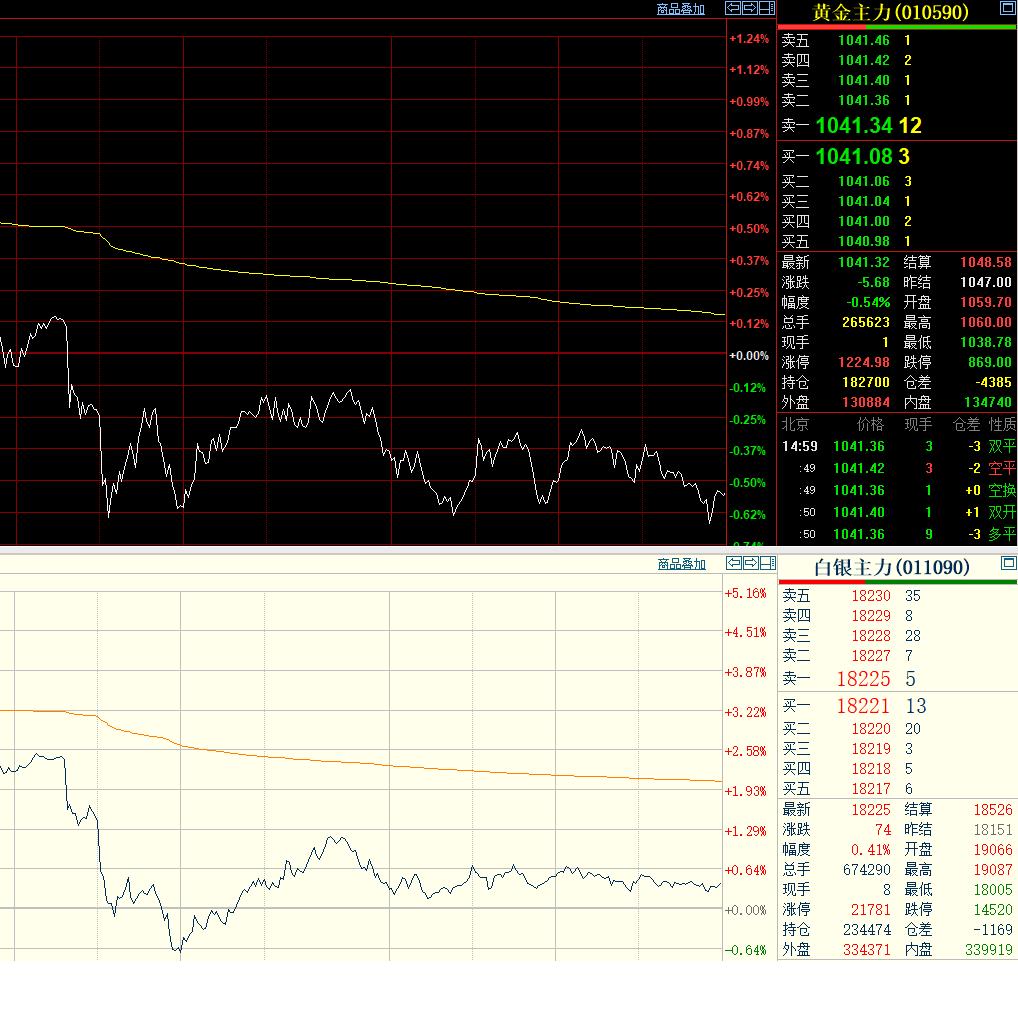Select silver 买五 price 18217

click(871, 789)
